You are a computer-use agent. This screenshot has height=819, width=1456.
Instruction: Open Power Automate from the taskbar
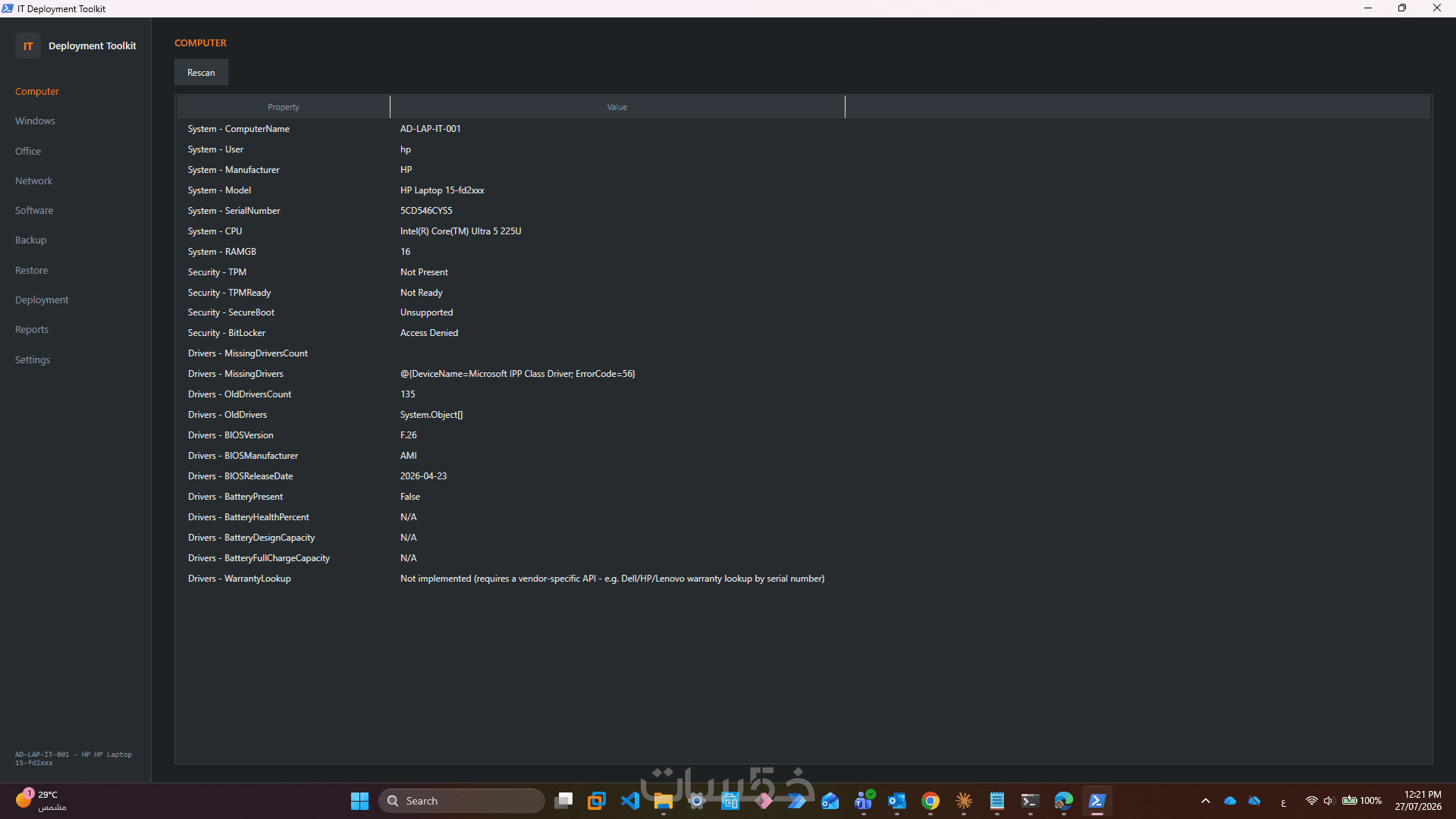click(797, 801)
